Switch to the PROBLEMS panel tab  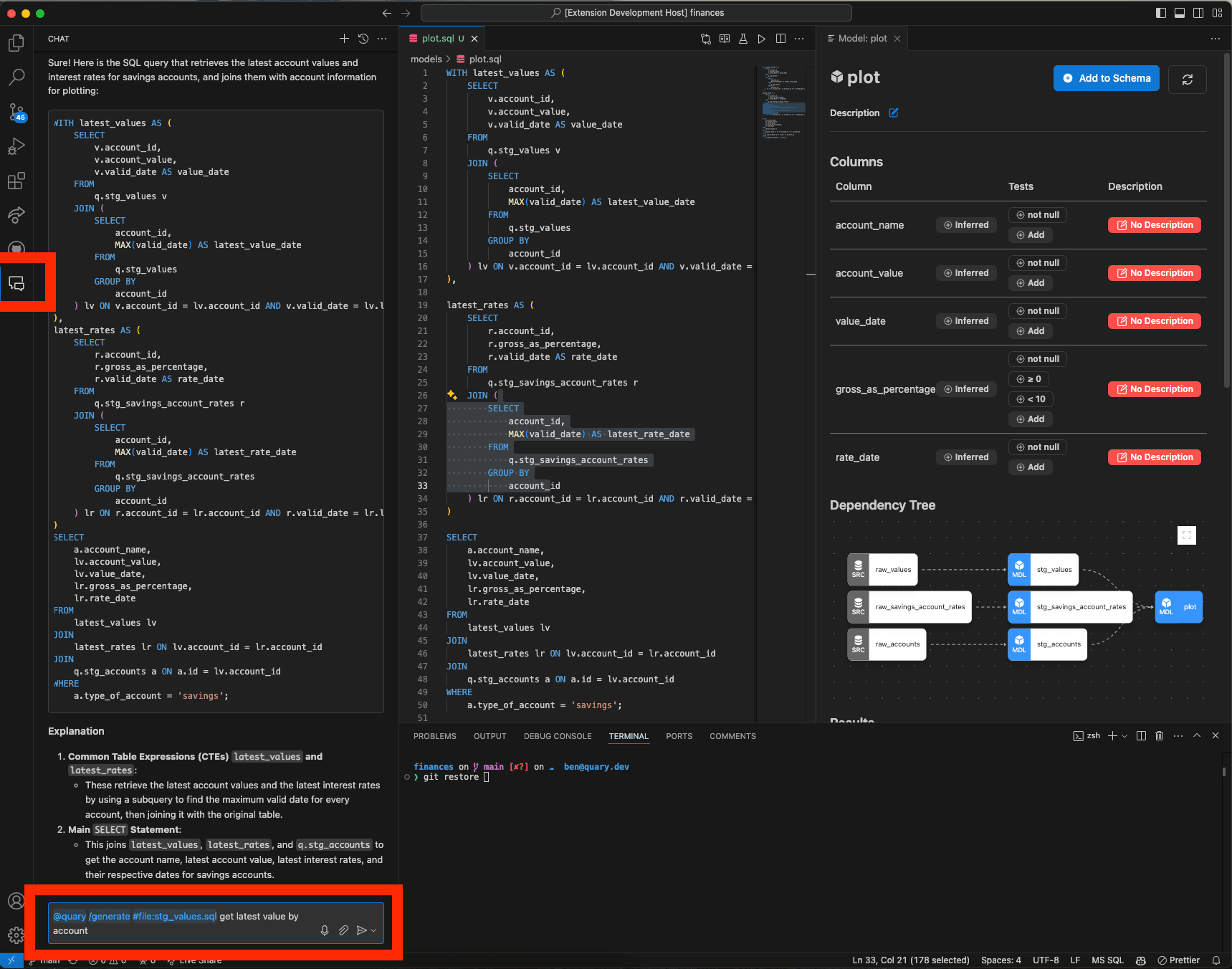[x=434, y=736]
